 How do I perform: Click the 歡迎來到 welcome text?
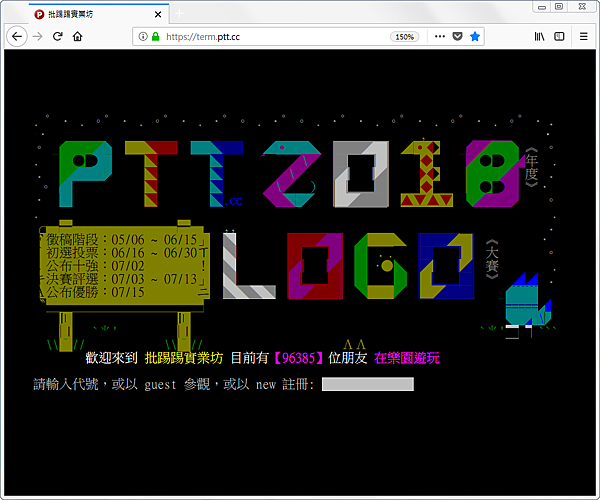point(111,358)
